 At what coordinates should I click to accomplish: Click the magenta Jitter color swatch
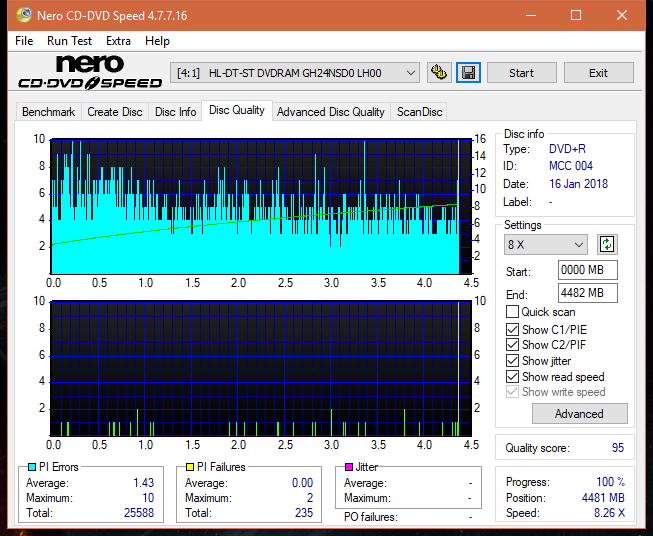click(x=349, y=467)
